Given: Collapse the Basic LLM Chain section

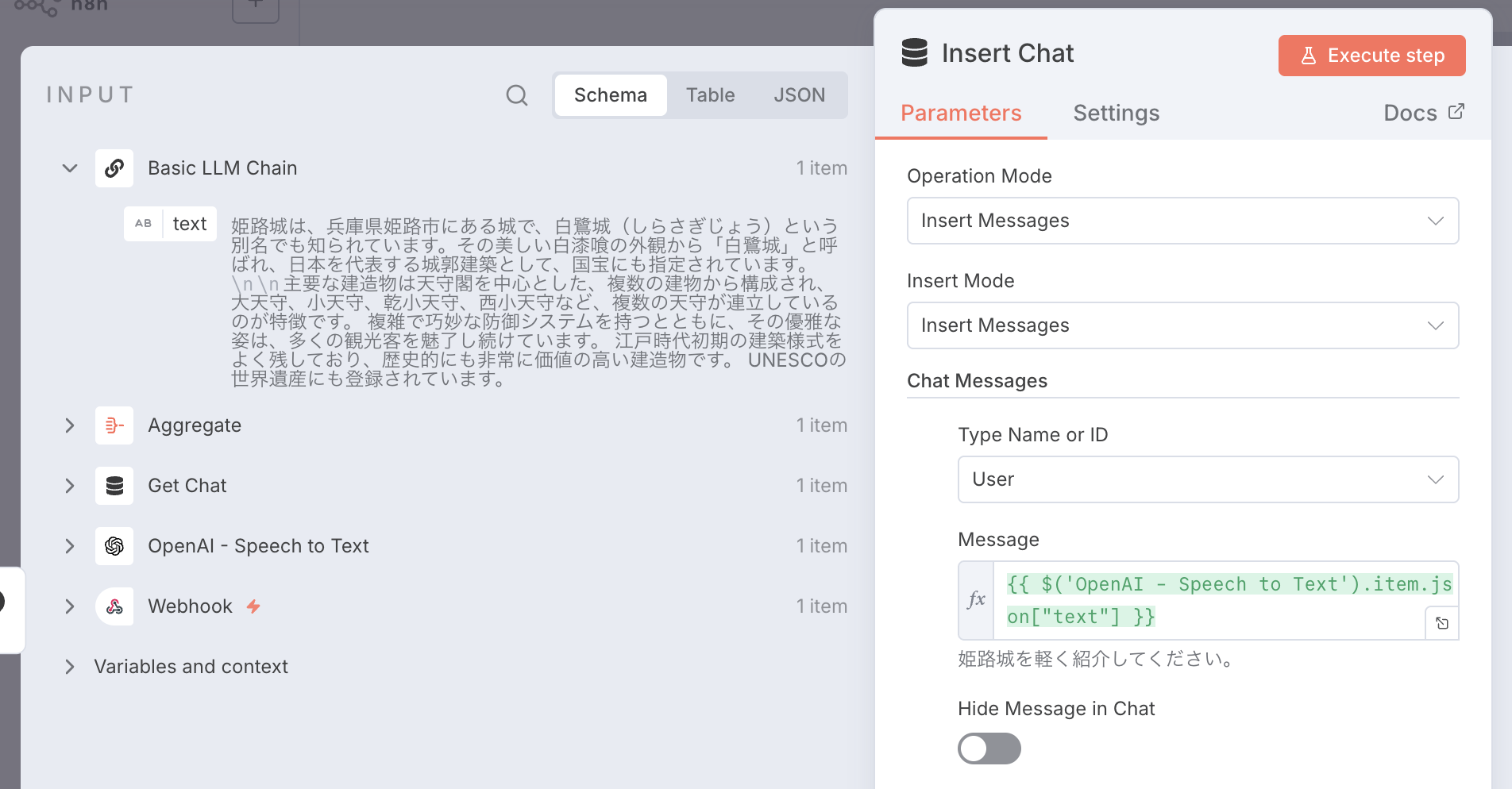Looking at the screenshot, I should pyautogui.click(x=70, y=168).
